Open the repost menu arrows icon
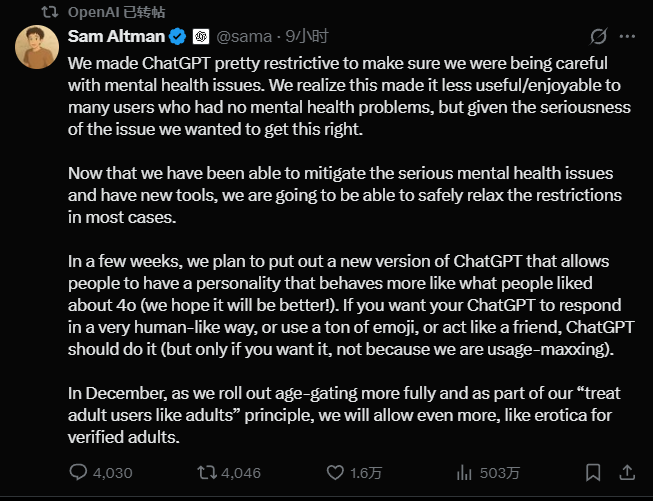 tap(205, 472)
